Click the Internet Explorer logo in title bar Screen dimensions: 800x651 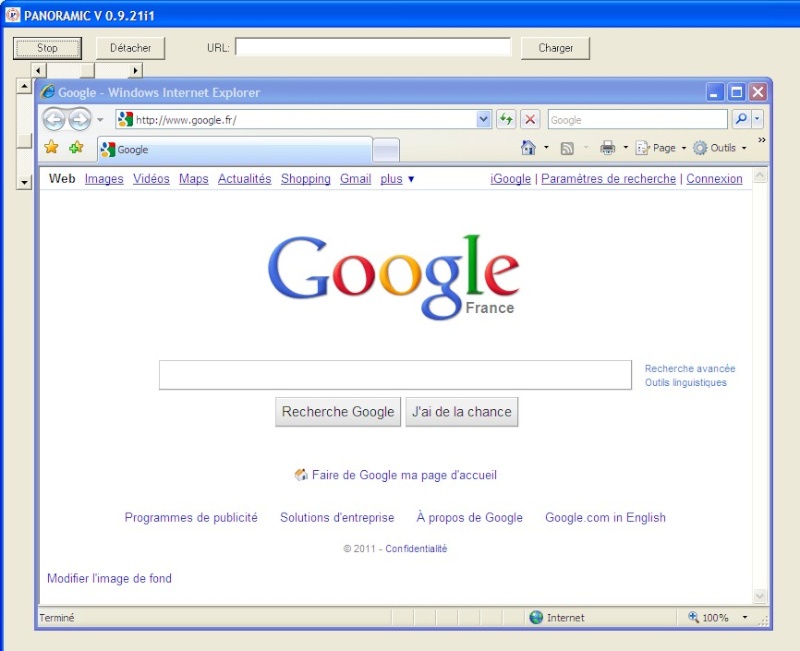47,92
